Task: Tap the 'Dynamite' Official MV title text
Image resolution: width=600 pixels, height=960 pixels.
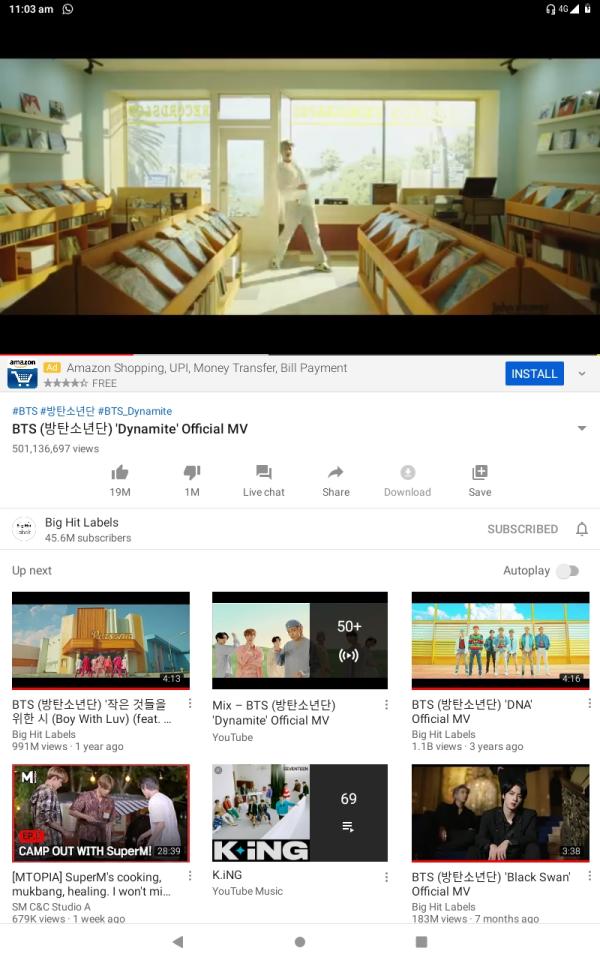Action: click(x=130, y=429)
